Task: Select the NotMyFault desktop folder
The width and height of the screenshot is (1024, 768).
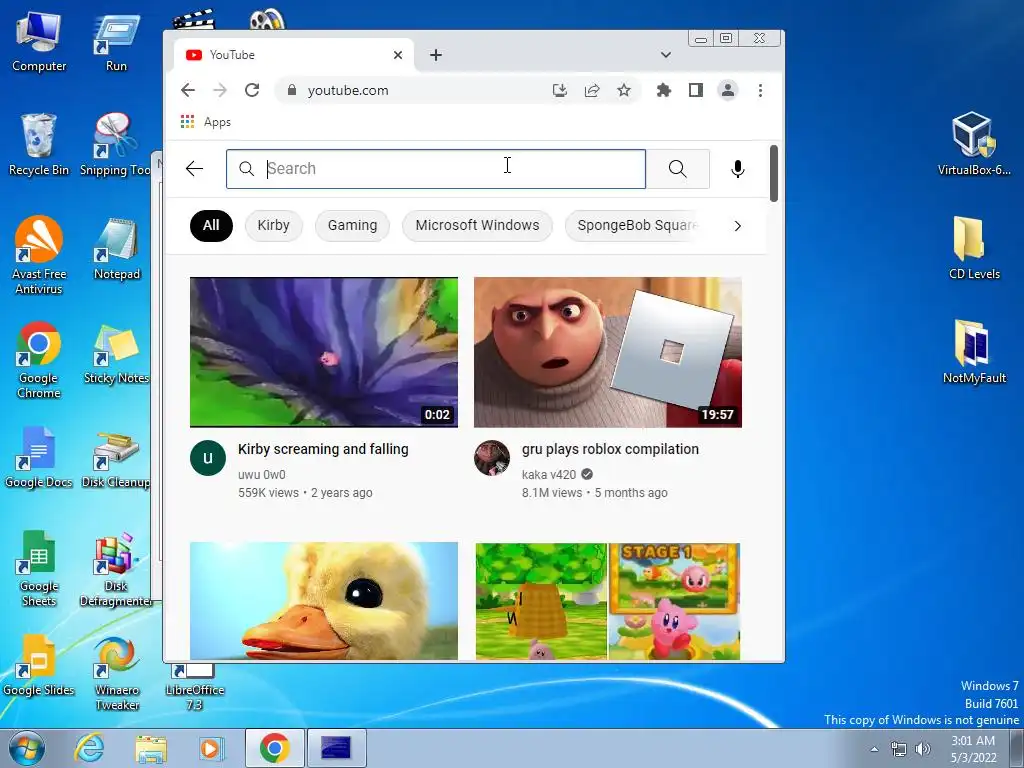Action: 974,352
